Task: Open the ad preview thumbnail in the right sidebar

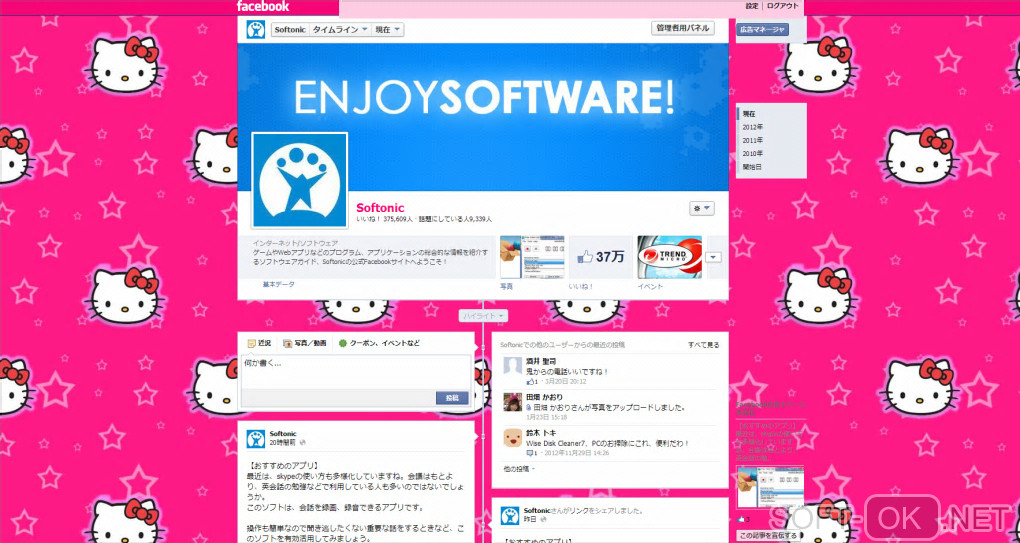Action: (770, 487)
